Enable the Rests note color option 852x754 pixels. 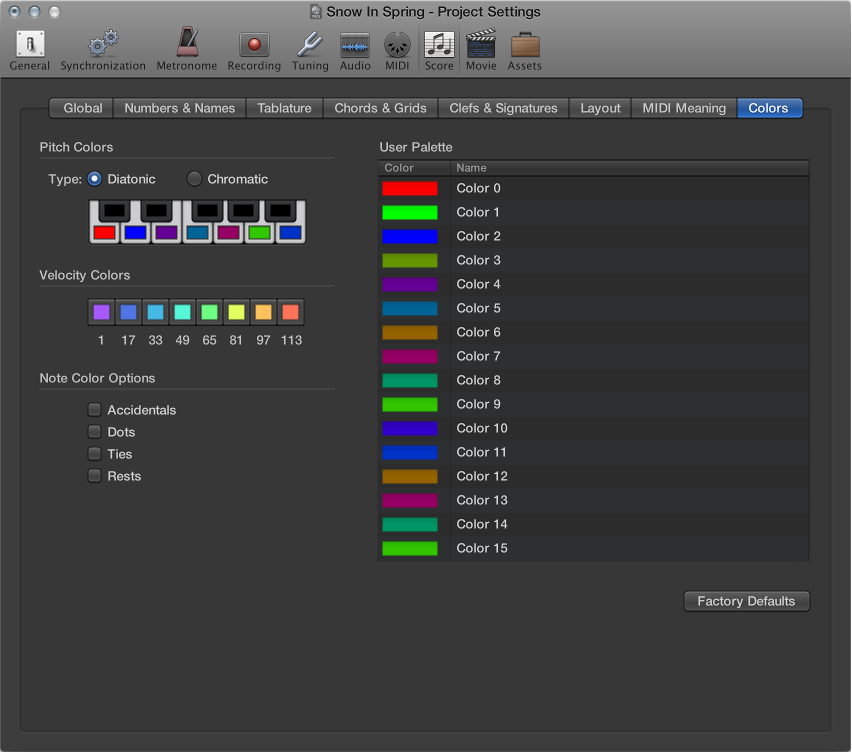pyautogui.click(x=94, y=476)
